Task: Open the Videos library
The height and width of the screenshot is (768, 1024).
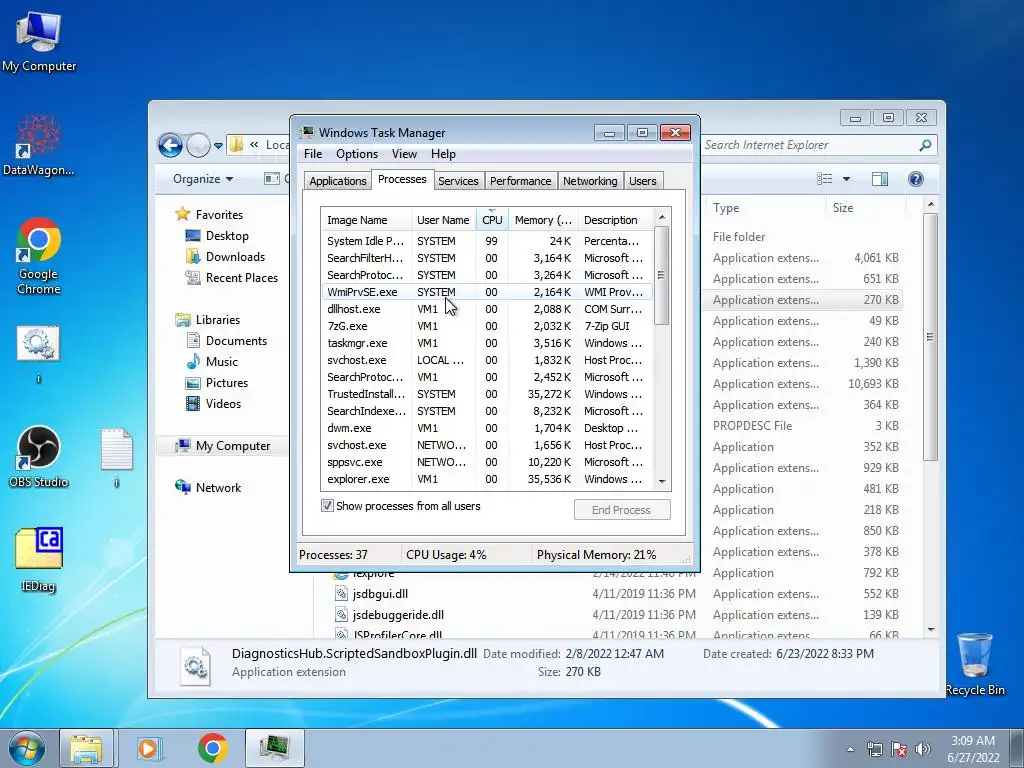Action: (x=214, y=404)
